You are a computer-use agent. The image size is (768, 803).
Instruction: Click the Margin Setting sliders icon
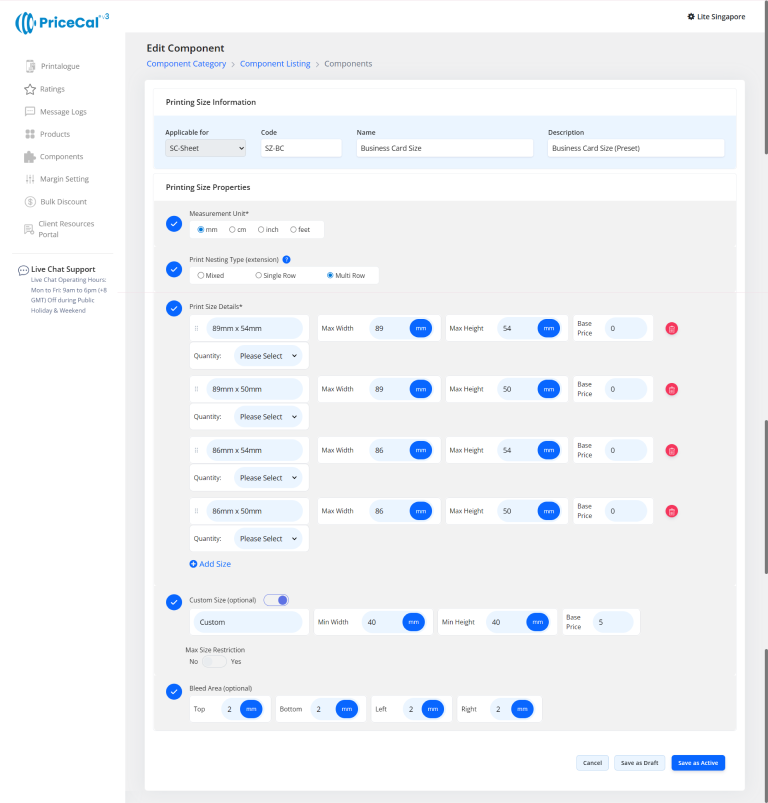point(30,179)
